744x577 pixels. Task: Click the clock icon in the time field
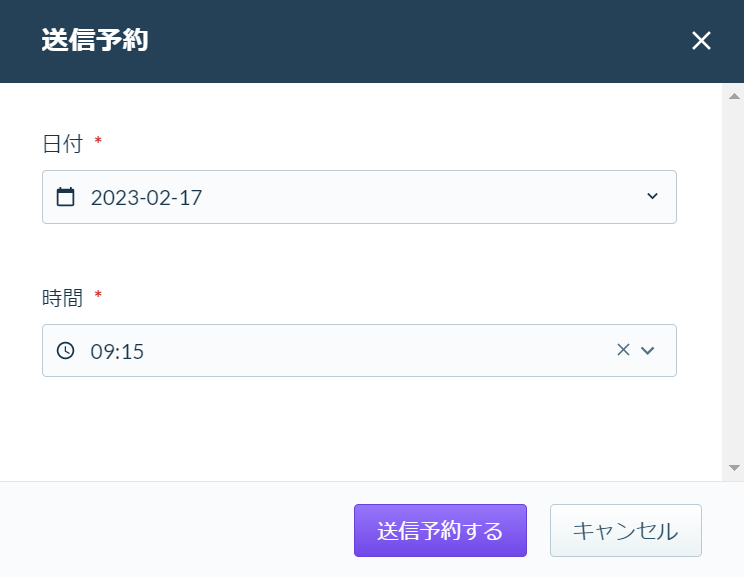[65, 351]
